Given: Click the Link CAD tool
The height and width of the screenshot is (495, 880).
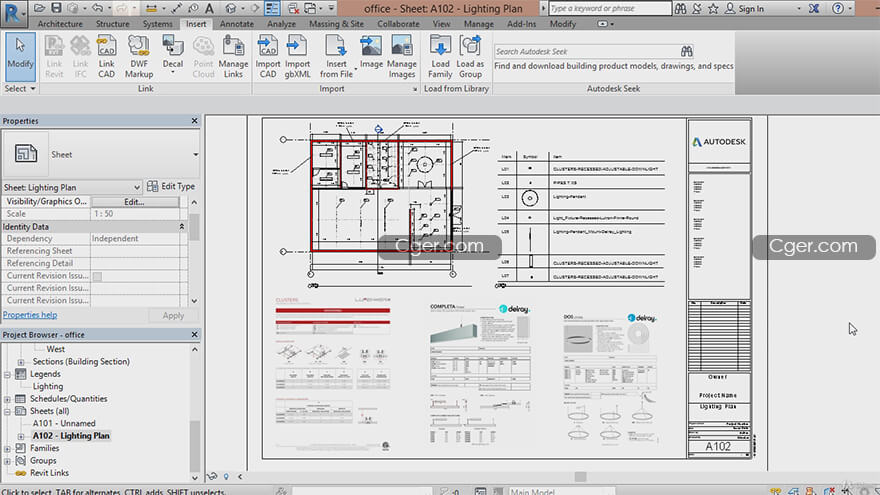Looking at the screenshot, I should click(x=106, y=57).
